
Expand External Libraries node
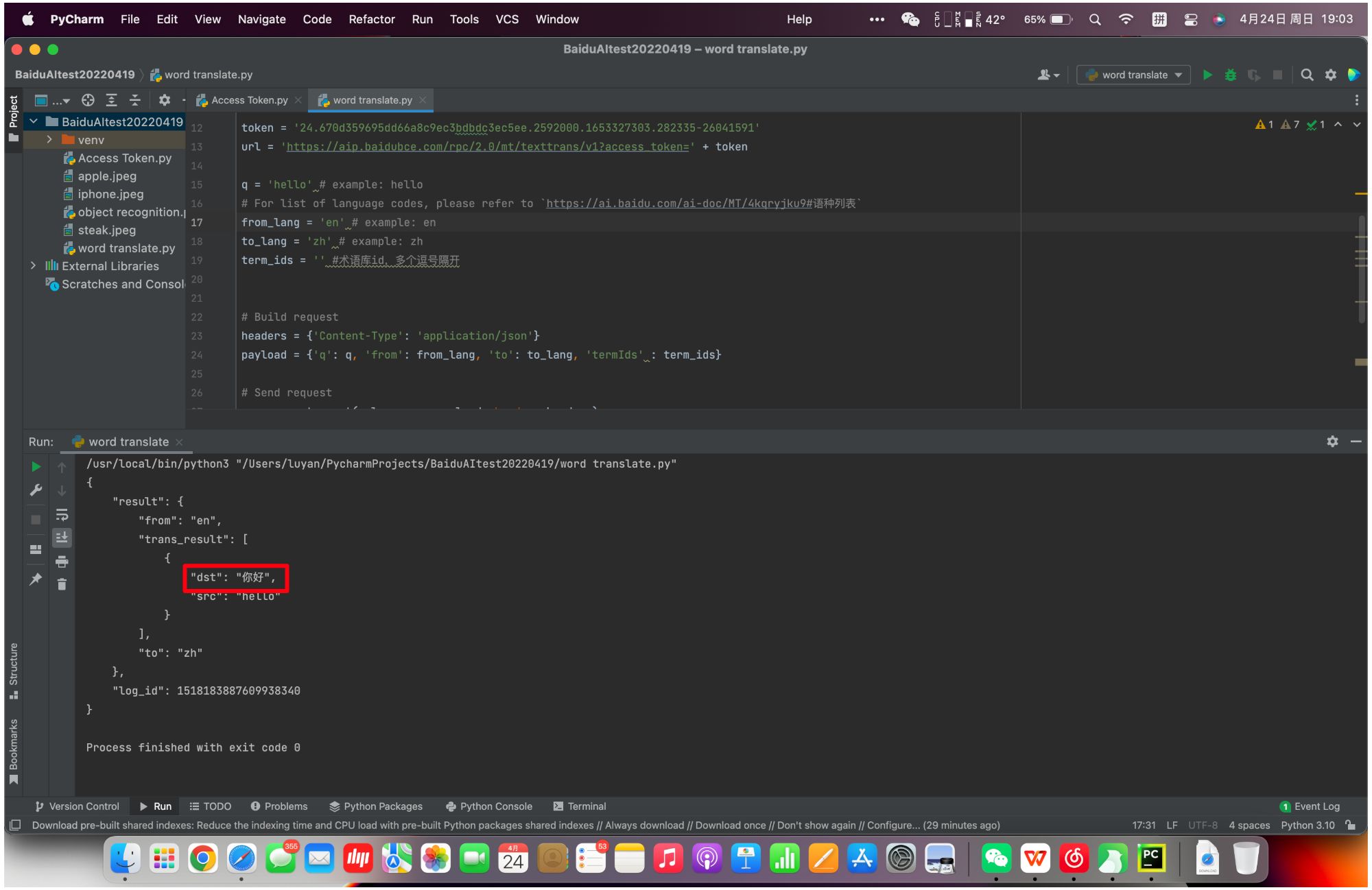pyautogui.click(x=33, y=266)
